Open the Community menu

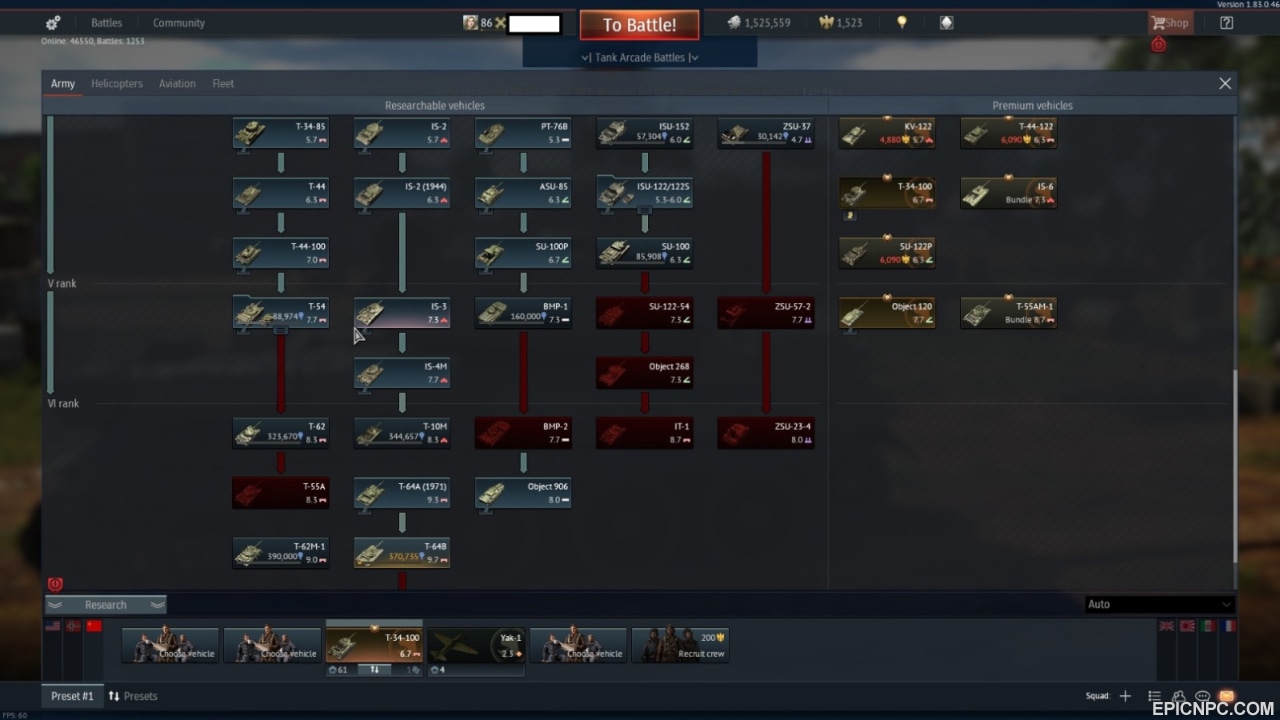179,23
